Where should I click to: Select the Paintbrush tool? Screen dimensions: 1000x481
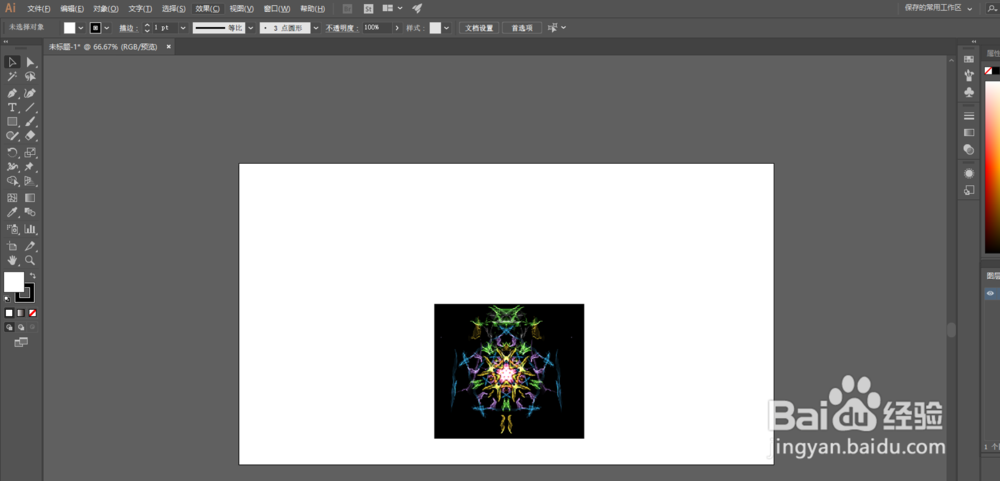pos(30,121)
